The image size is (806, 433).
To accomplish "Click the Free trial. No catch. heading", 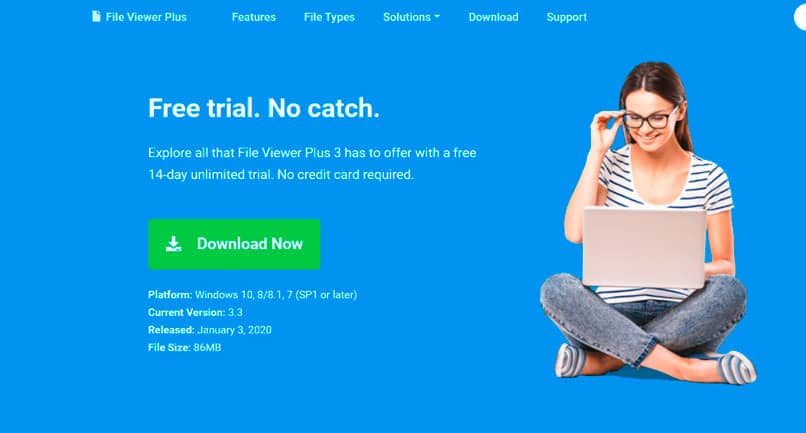I will tap(264, 108).
